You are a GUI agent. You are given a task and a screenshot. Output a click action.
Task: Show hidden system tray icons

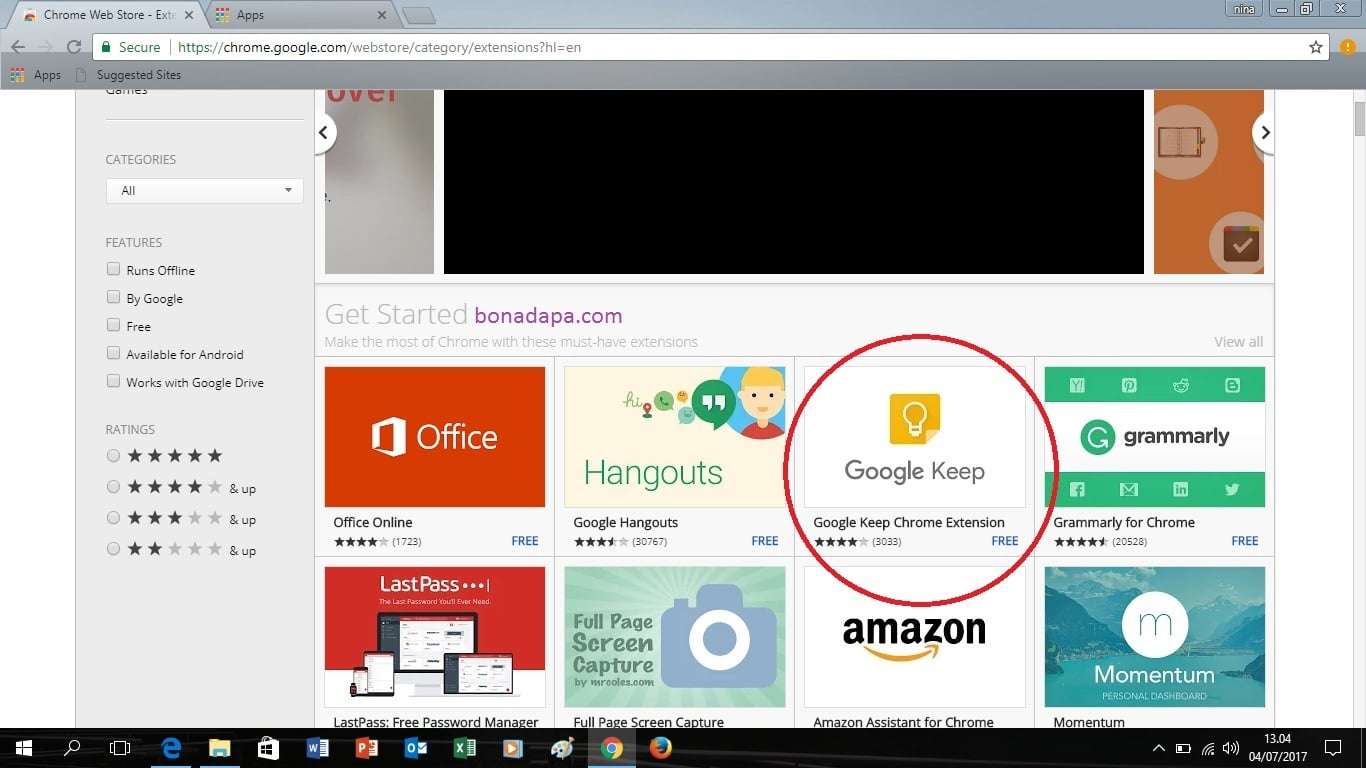pos(1159,748)
